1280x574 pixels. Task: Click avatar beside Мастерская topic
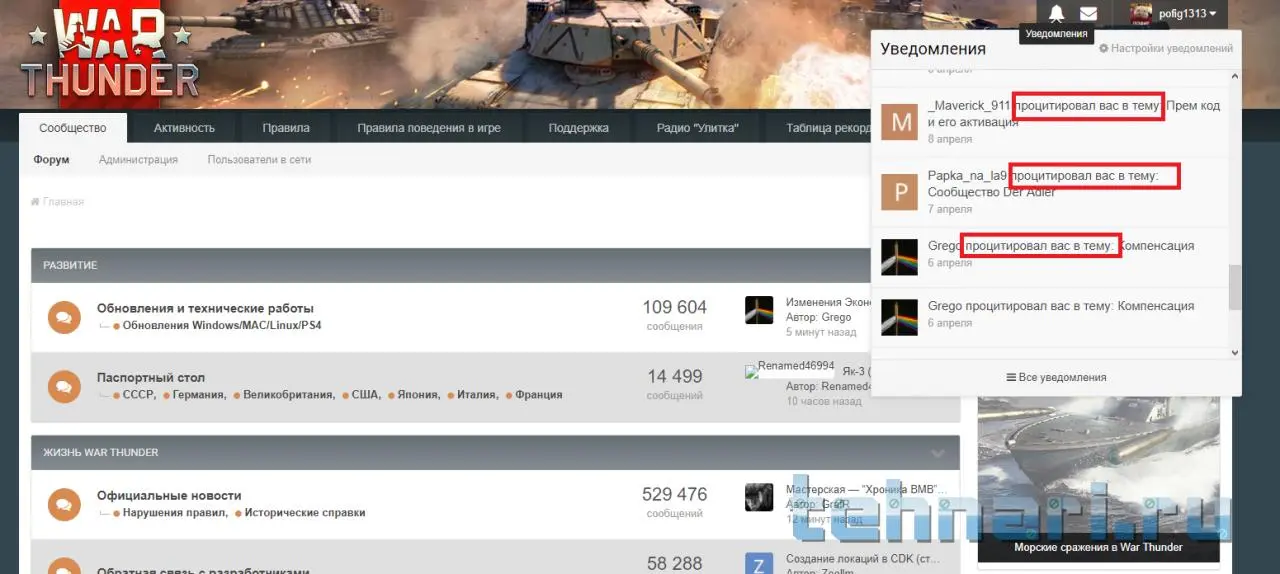759,497
